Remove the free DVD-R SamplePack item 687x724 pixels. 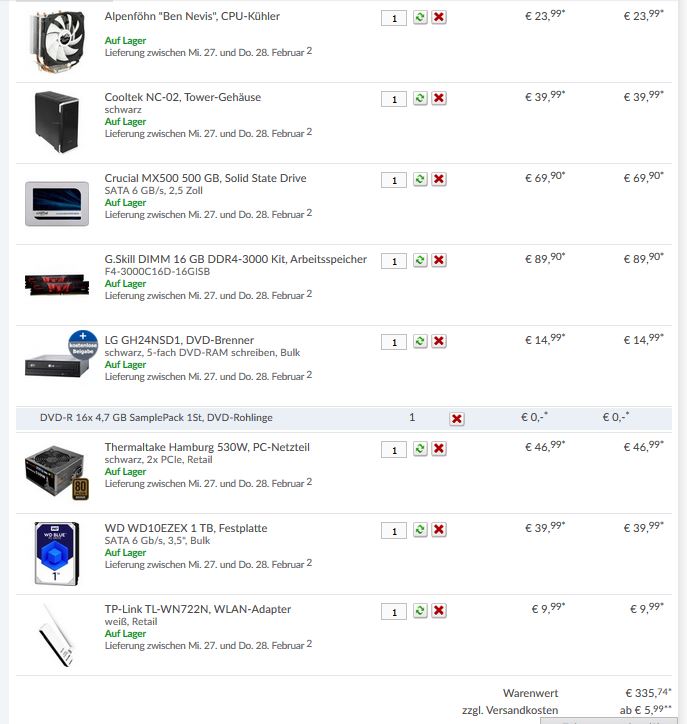457,419
